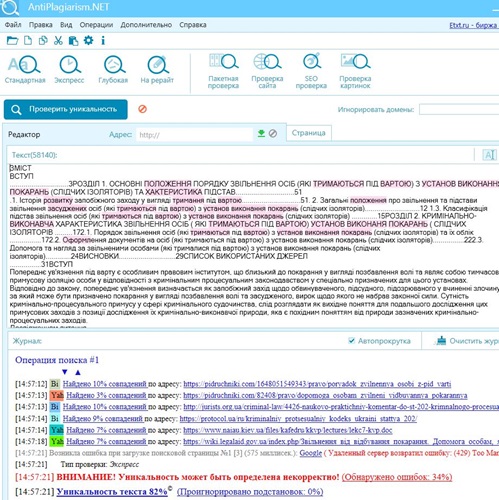The image size is (499, 500).
Task: Click the 14:57:12 'Найдено 10% совпадений' link
Action: tap(105, 384)
